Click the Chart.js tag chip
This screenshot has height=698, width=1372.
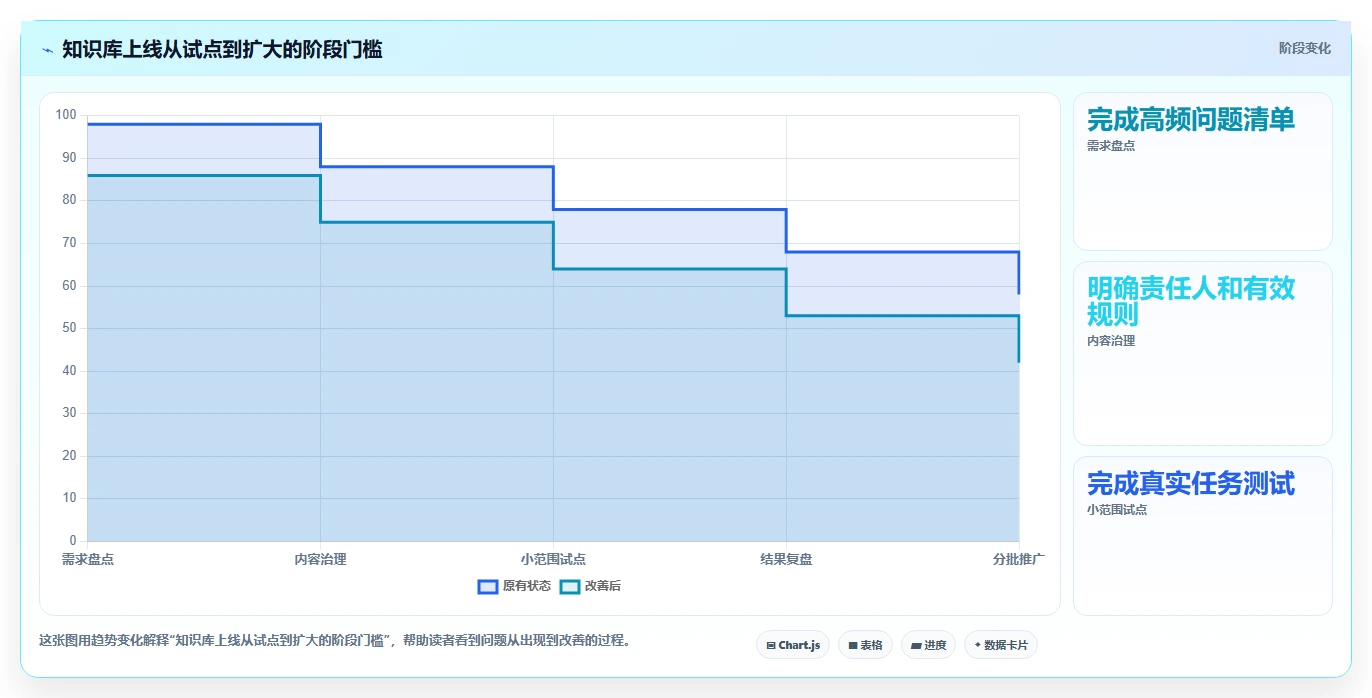pos(793,645)
